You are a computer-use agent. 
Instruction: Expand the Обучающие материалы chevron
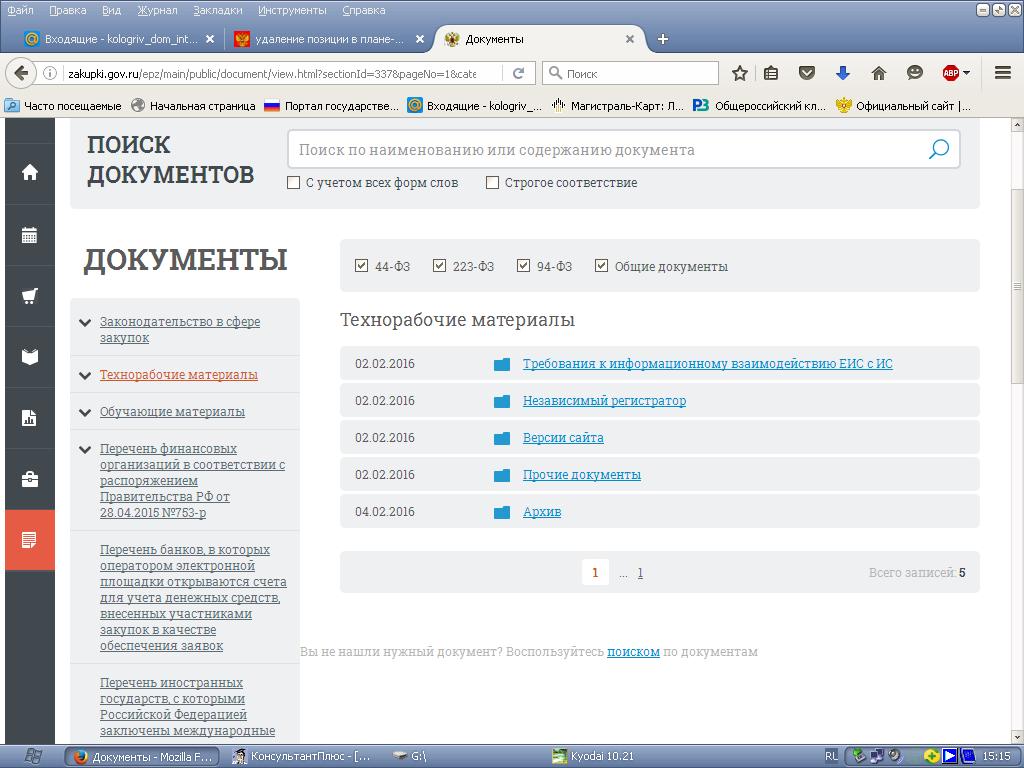click(86, 412)
